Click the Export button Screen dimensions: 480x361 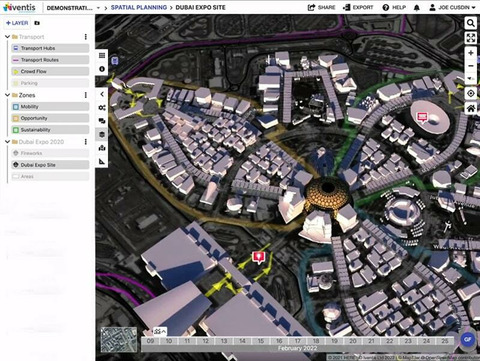click(358, 7)
